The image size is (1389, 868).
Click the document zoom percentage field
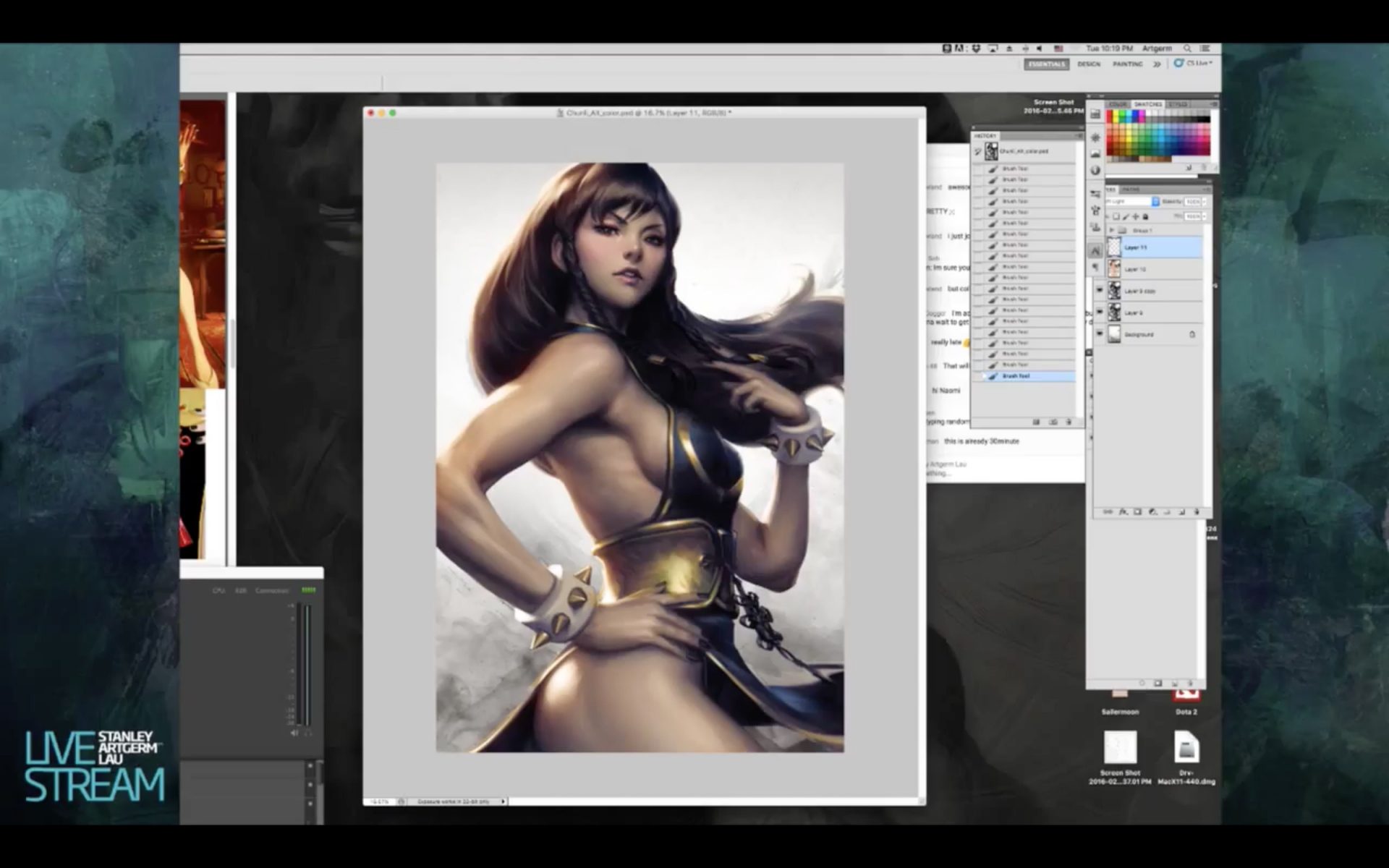point(379,801)
